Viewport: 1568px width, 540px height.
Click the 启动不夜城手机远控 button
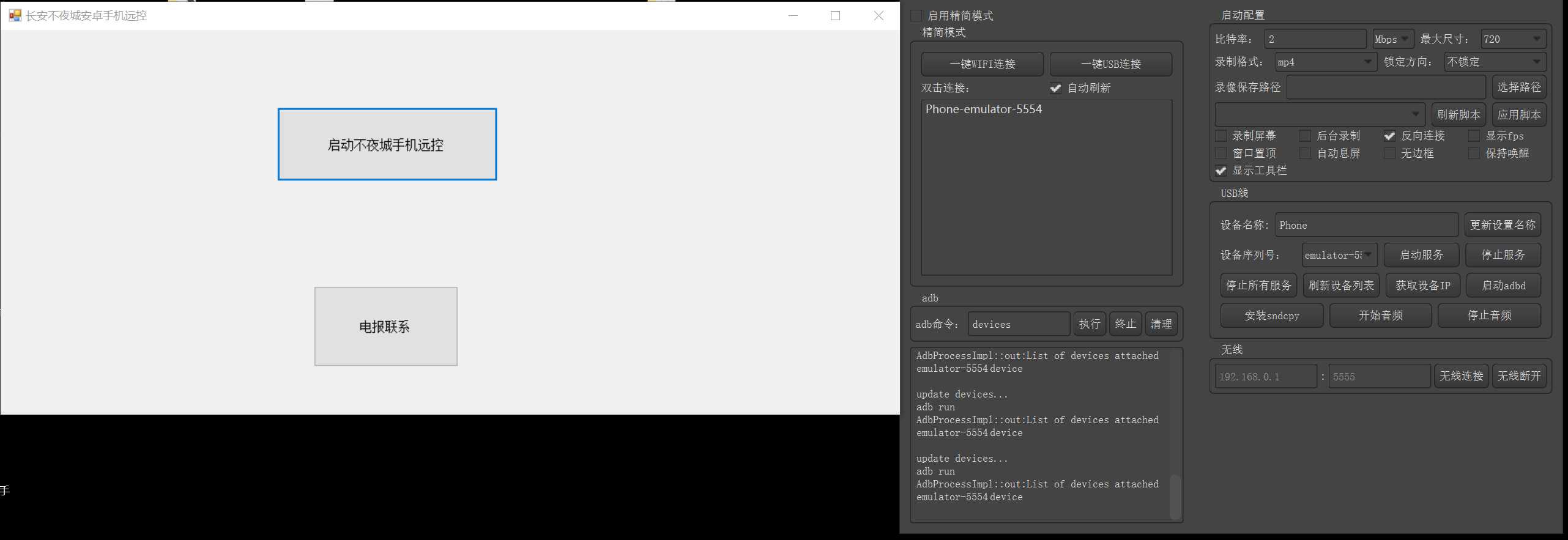tap(387, 144)
